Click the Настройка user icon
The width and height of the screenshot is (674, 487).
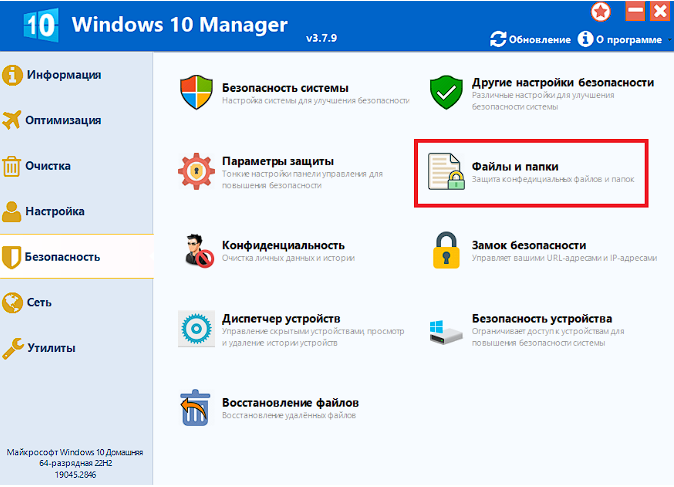tap(12, 211)
